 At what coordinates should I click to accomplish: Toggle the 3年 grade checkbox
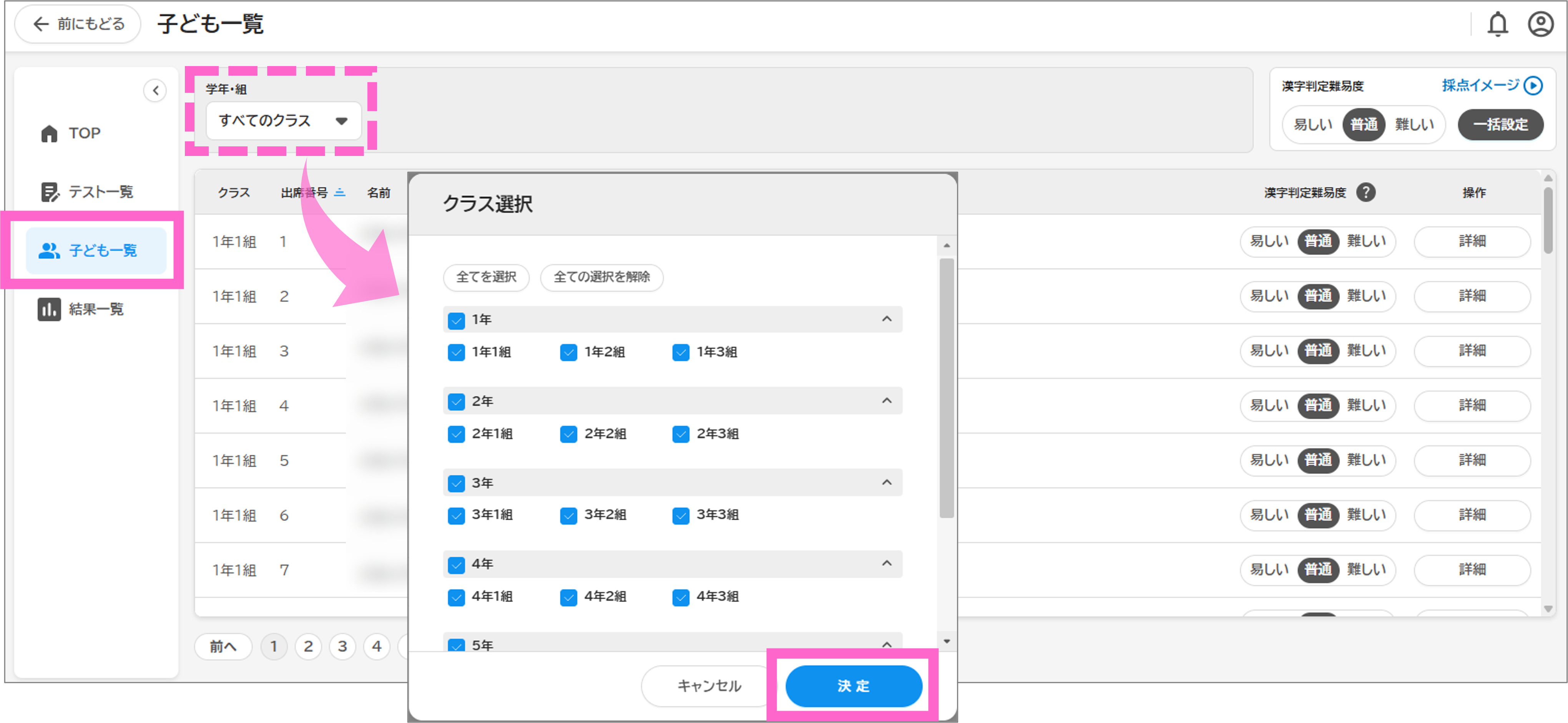tap(456, 483)
